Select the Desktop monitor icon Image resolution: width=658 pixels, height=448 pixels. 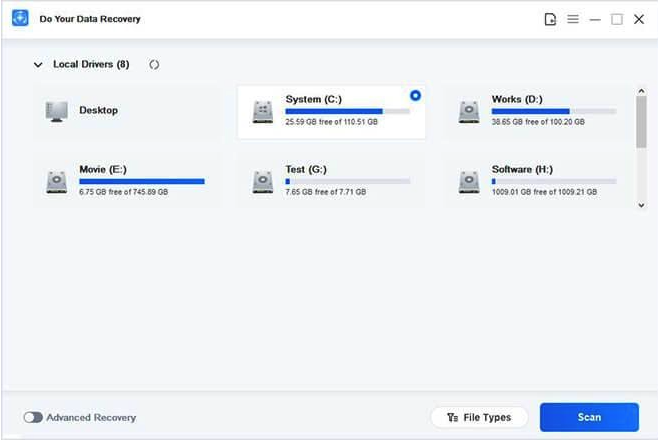click(57, 111)
